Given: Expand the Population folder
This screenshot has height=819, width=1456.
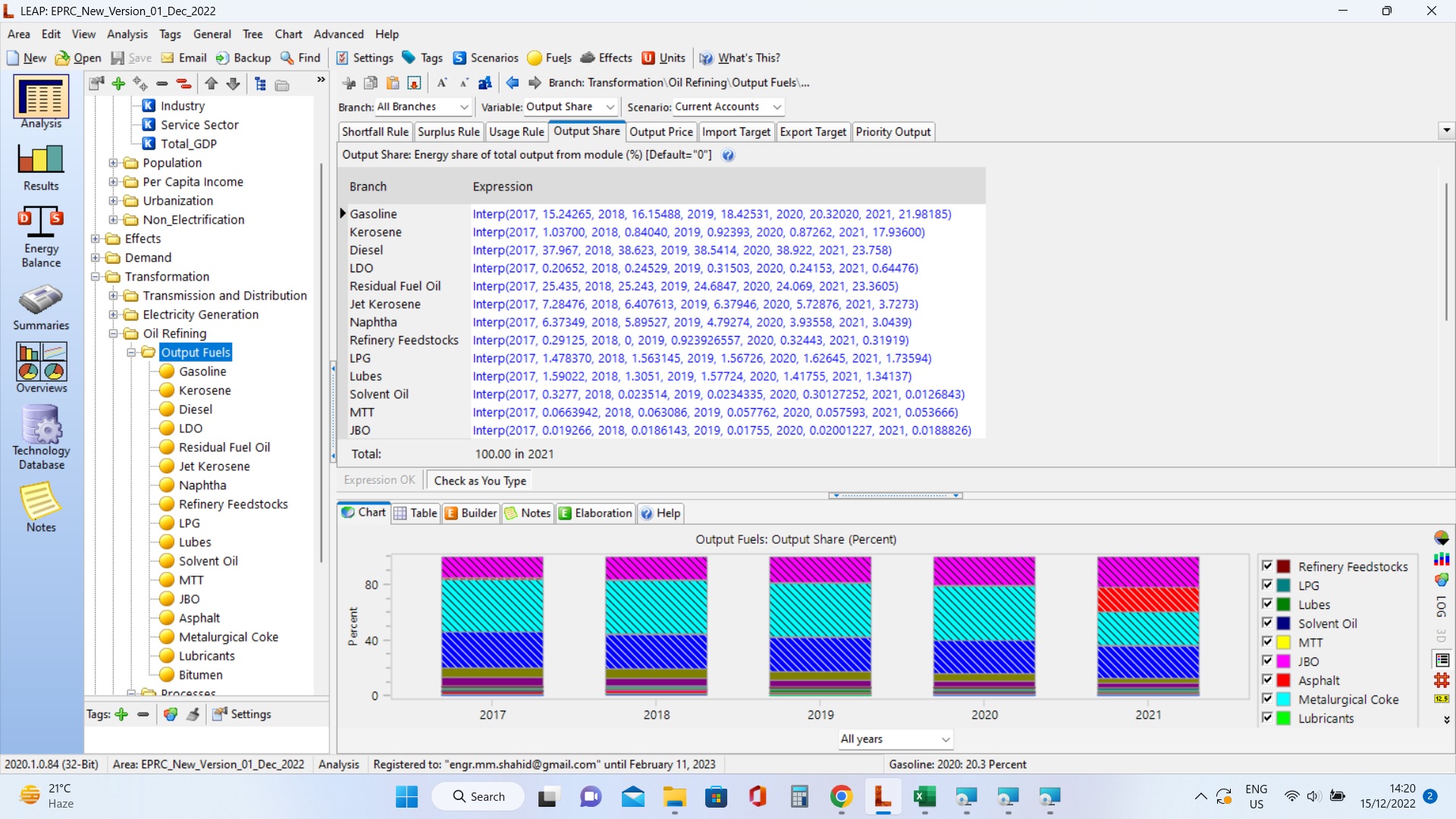Looking at the screenshot, I should (x=113, y=162).
